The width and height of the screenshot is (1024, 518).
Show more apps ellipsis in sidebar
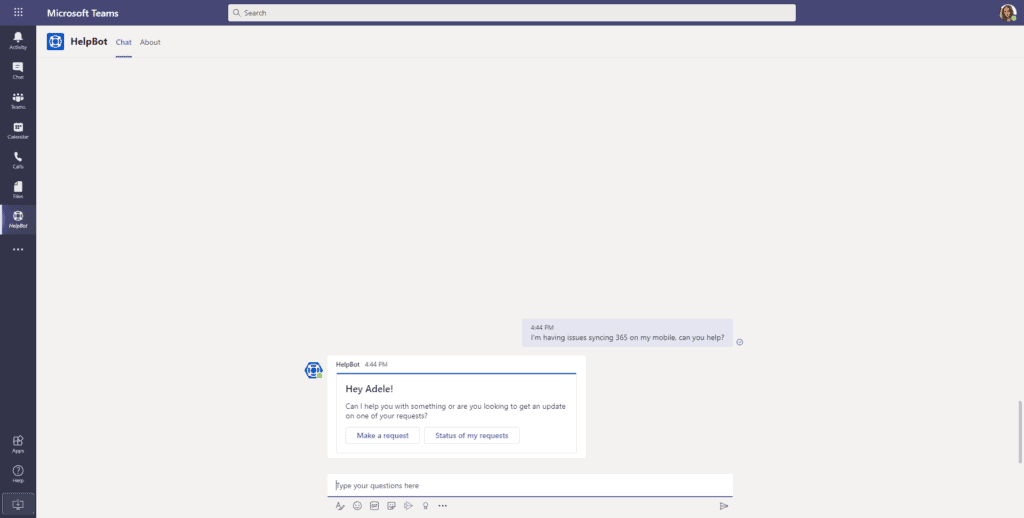click(18, 250)
